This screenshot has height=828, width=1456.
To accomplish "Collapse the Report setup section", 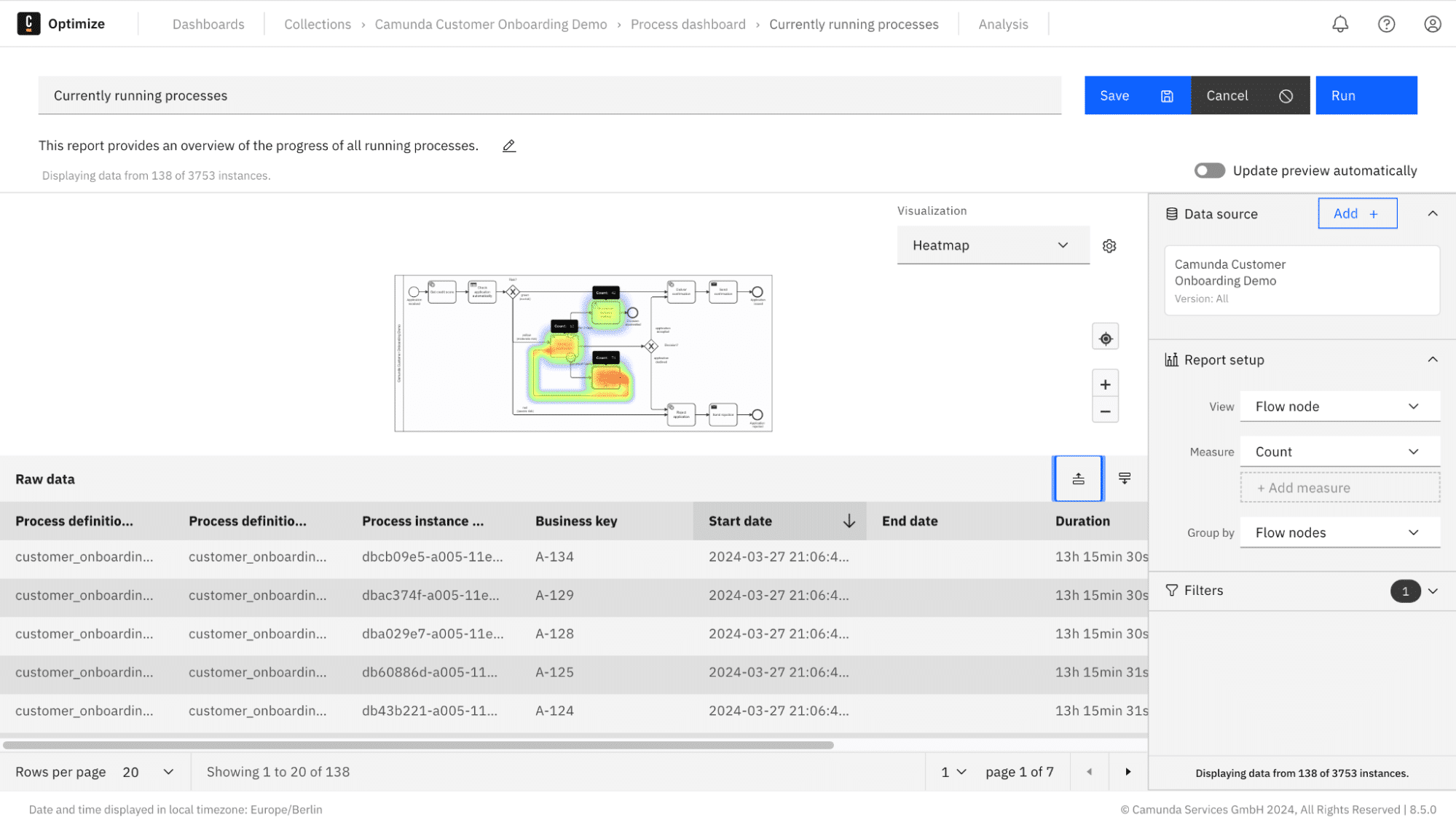I will pos(1432,360).
